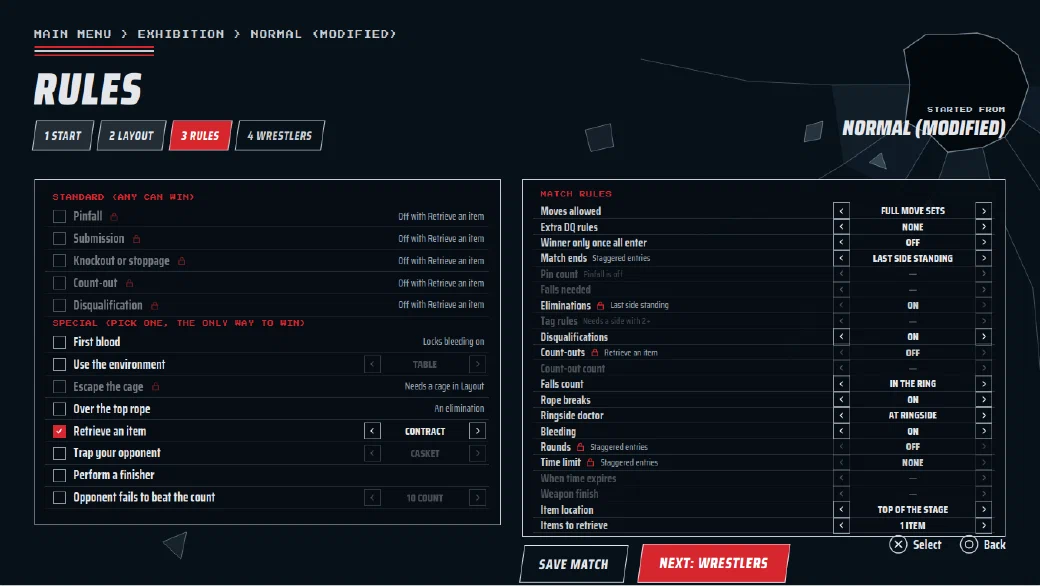The width and height of the screenshot is (1040, 586).
Task: Check Trap your opponent option
Action: [60, 453]
